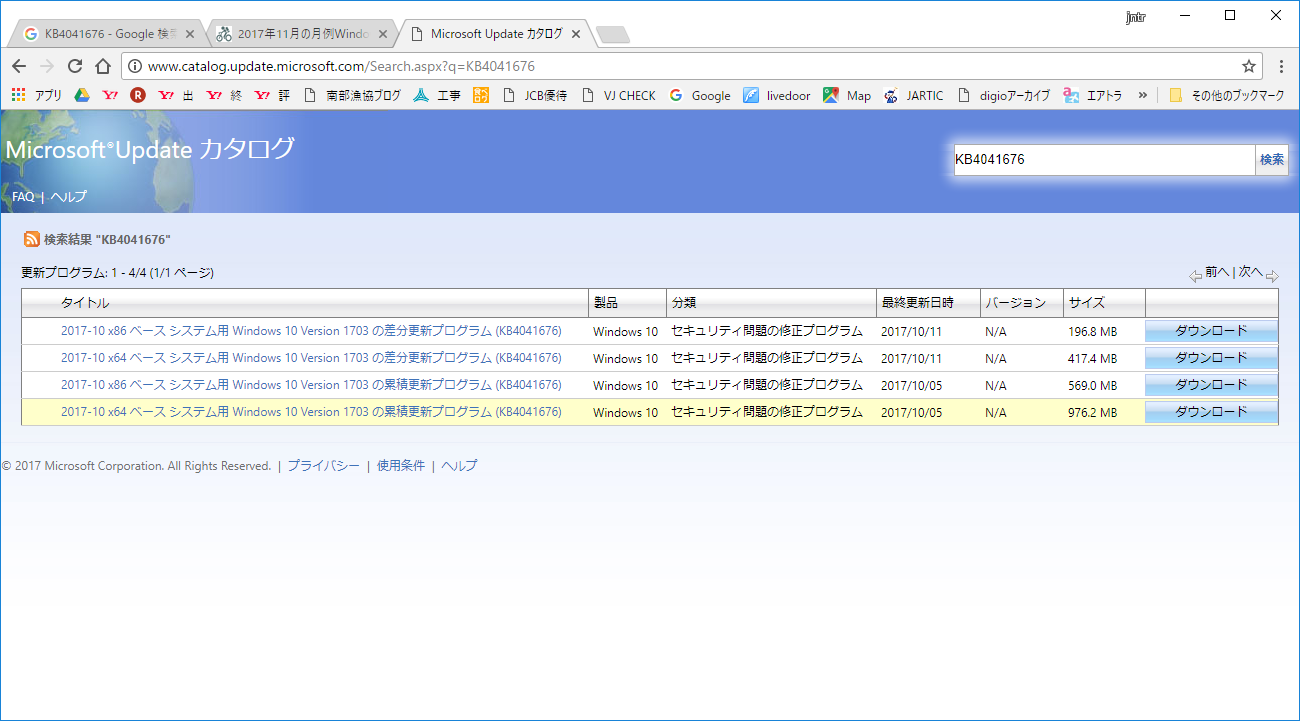Go back with the browser back arrow
The height and width of the screenshot is (721, 1300).
[x=18, y=66]
